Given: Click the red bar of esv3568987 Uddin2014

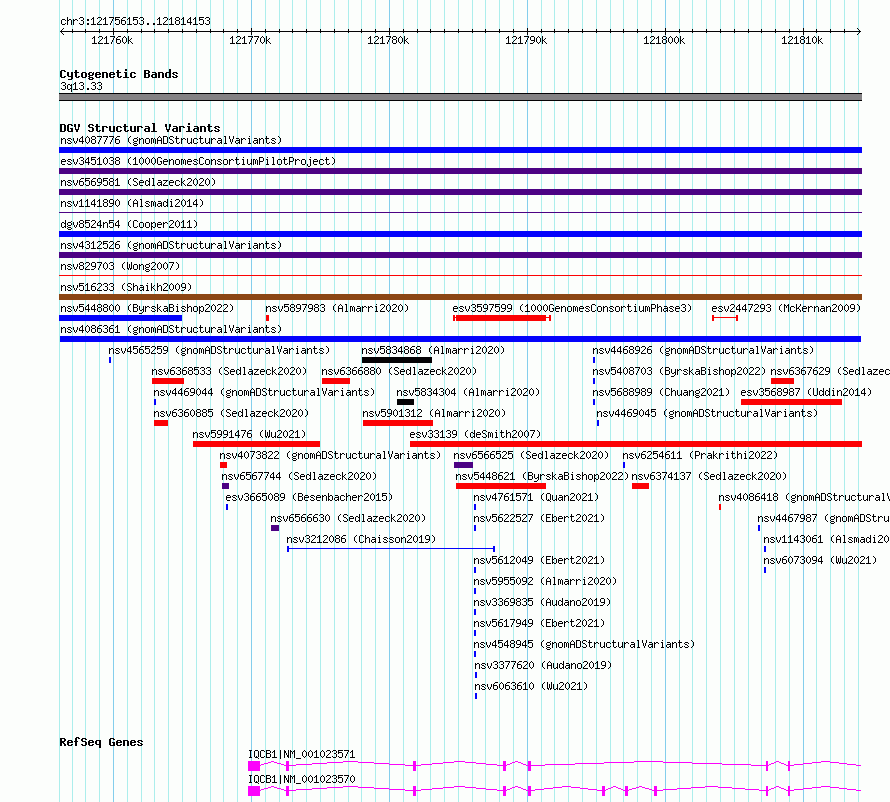Looking at the screenshot, I should (x=791, y=402).
